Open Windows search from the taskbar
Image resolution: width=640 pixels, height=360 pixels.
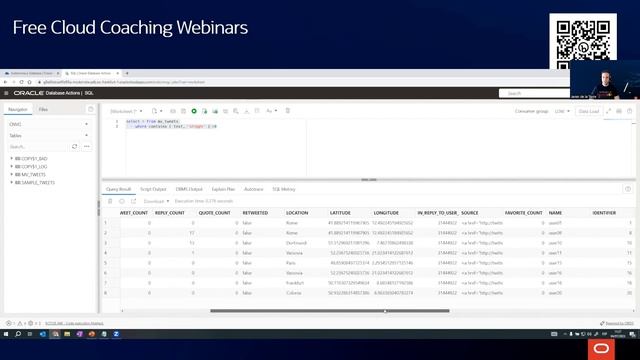pyautogui.click(x=18, y=334)
